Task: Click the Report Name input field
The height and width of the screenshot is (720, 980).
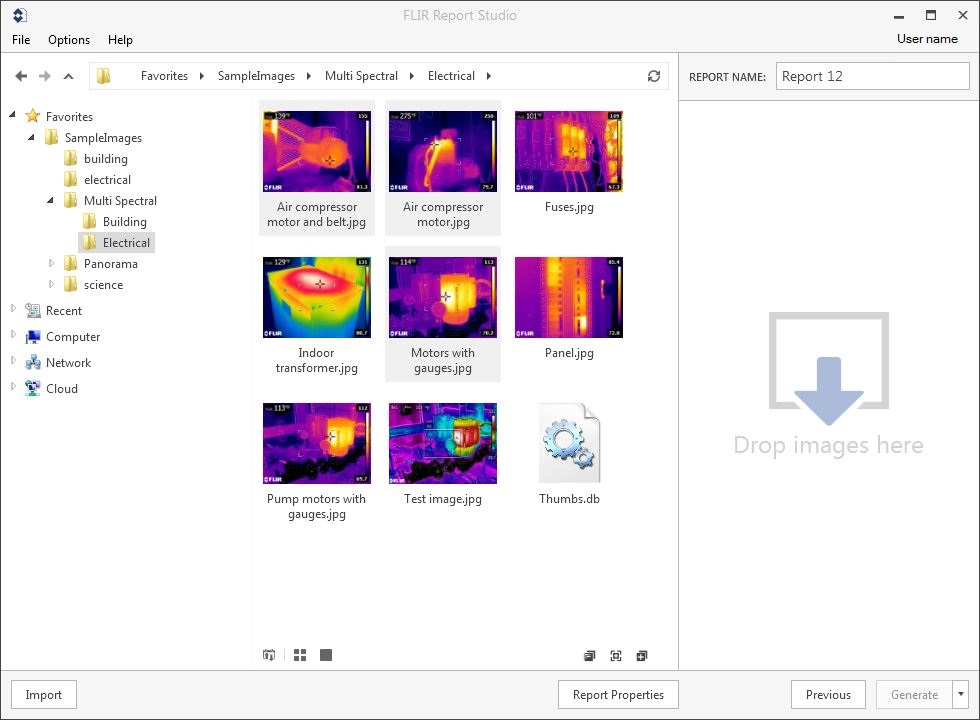Action: [872, 76]
